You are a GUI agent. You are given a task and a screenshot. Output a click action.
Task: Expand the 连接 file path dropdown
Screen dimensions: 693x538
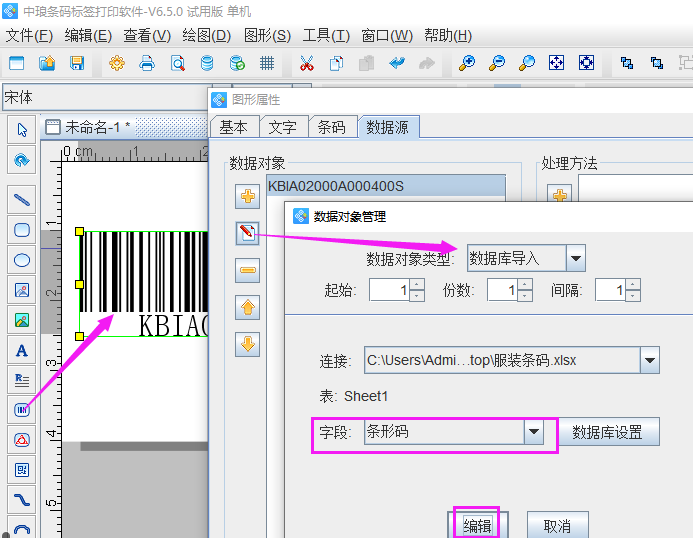tap(649, 360)
